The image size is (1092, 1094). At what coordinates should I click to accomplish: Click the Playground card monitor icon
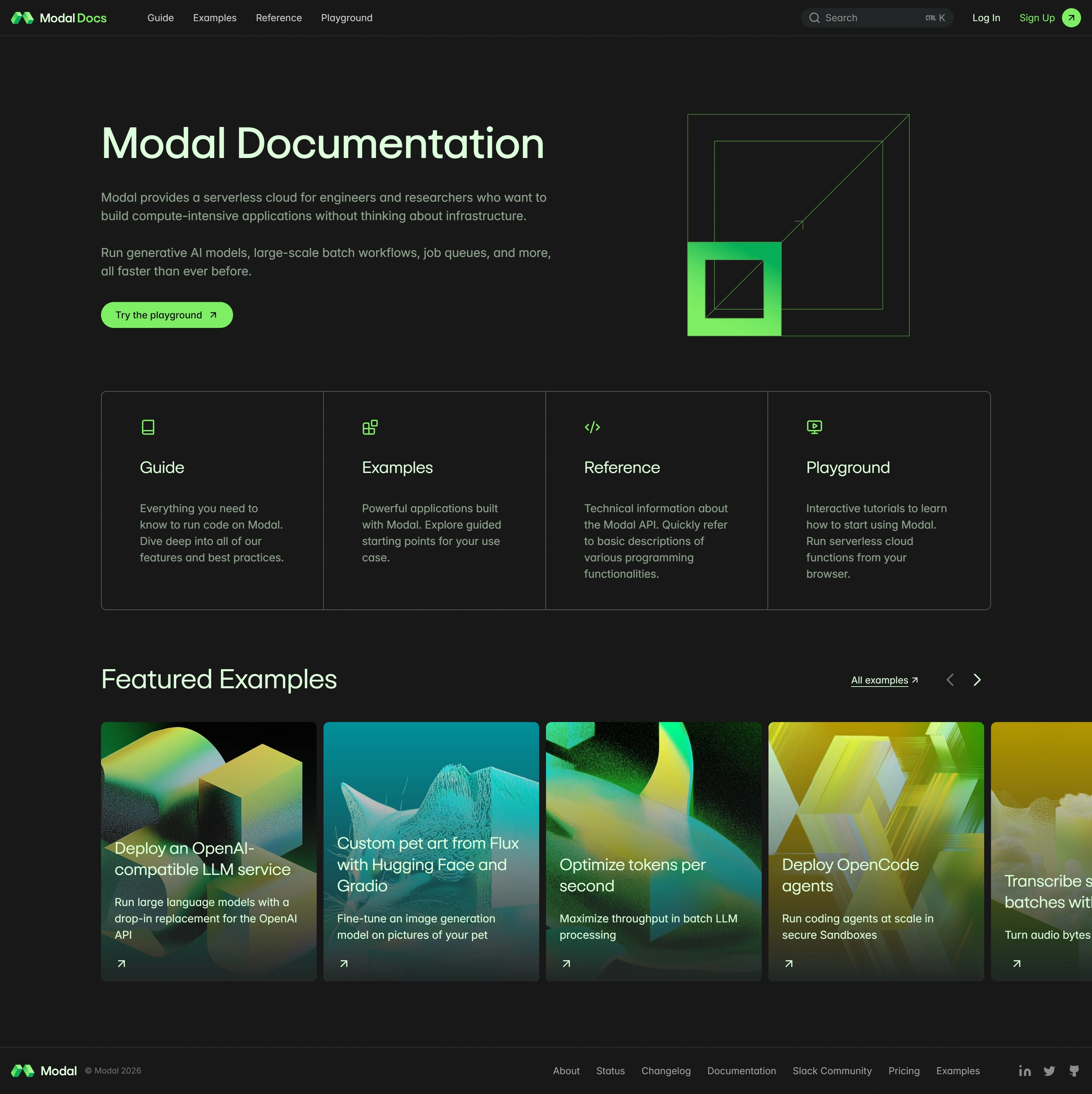coord(815,427)
